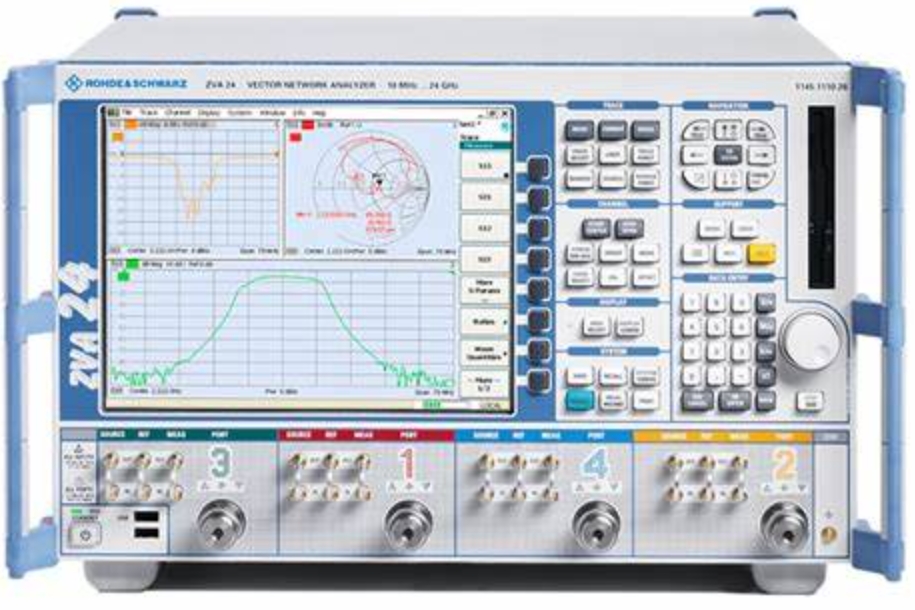
Task: Expand the More S-Params softkey
Action: pyautogui.click(x=484, y=290)
